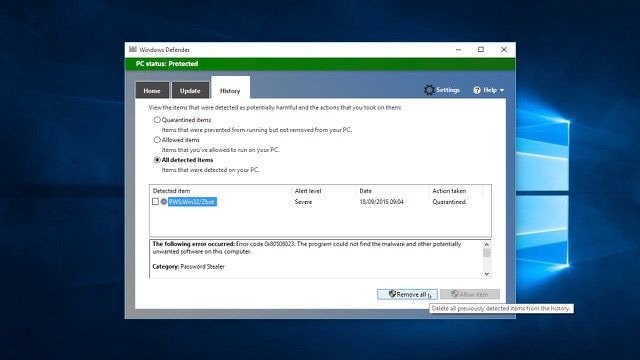Select All detected items radio button

[x=157, y=160]
